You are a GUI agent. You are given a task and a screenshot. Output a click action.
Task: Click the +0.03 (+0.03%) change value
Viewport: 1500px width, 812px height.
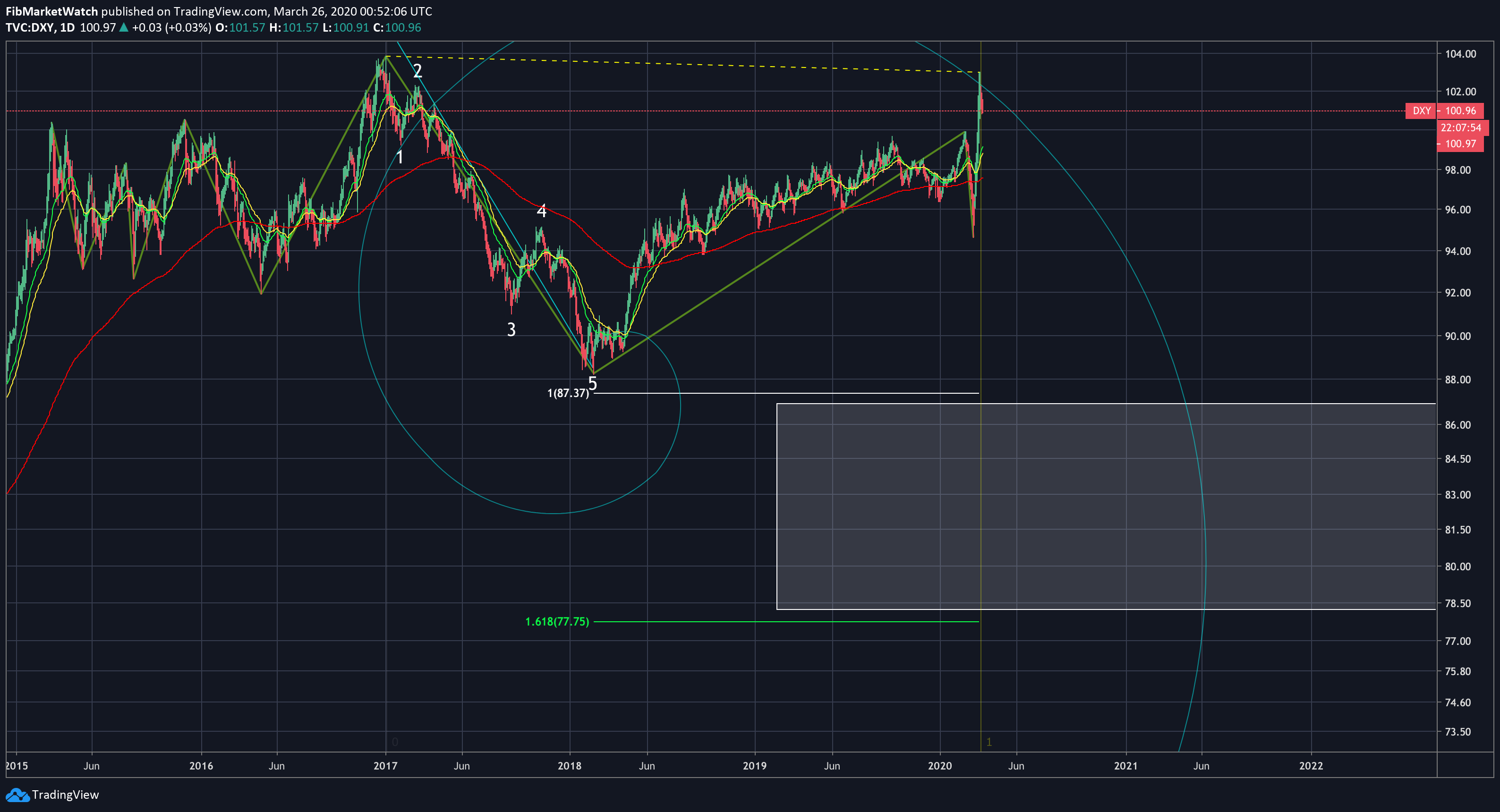(x=172, y=27)
